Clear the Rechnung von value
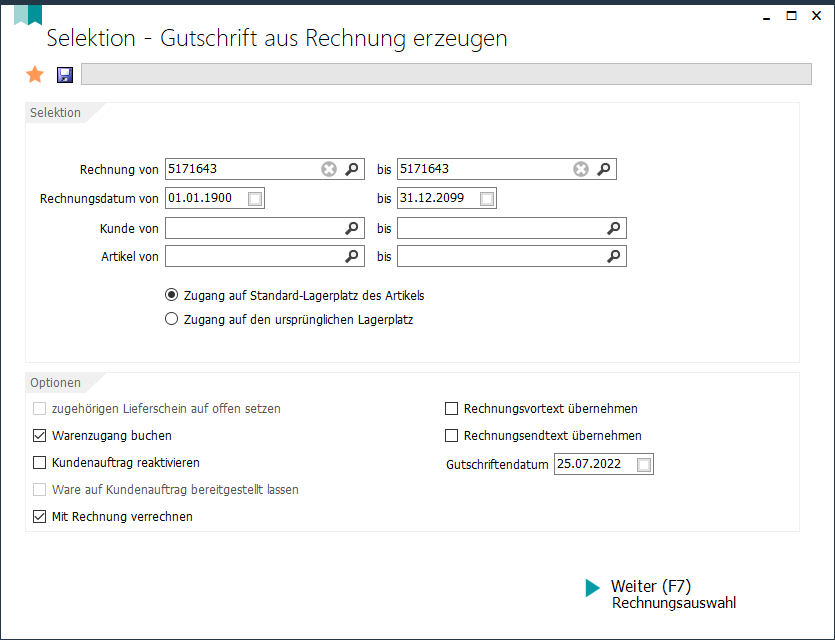 coord(329,169)
